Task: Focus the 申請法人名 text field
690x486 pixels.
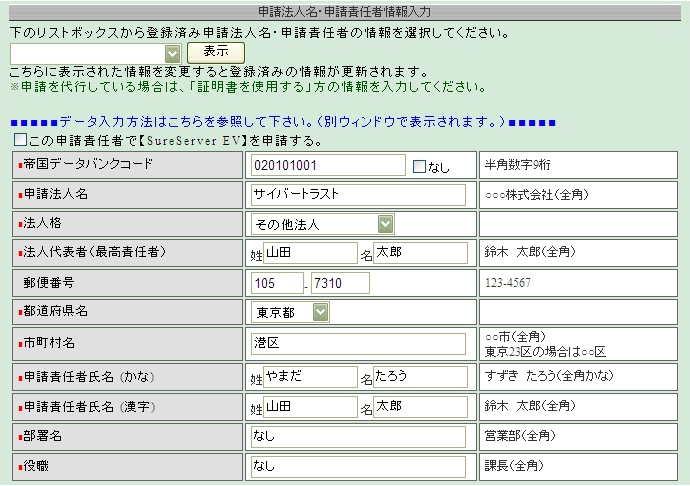Action: click(358, 194)
